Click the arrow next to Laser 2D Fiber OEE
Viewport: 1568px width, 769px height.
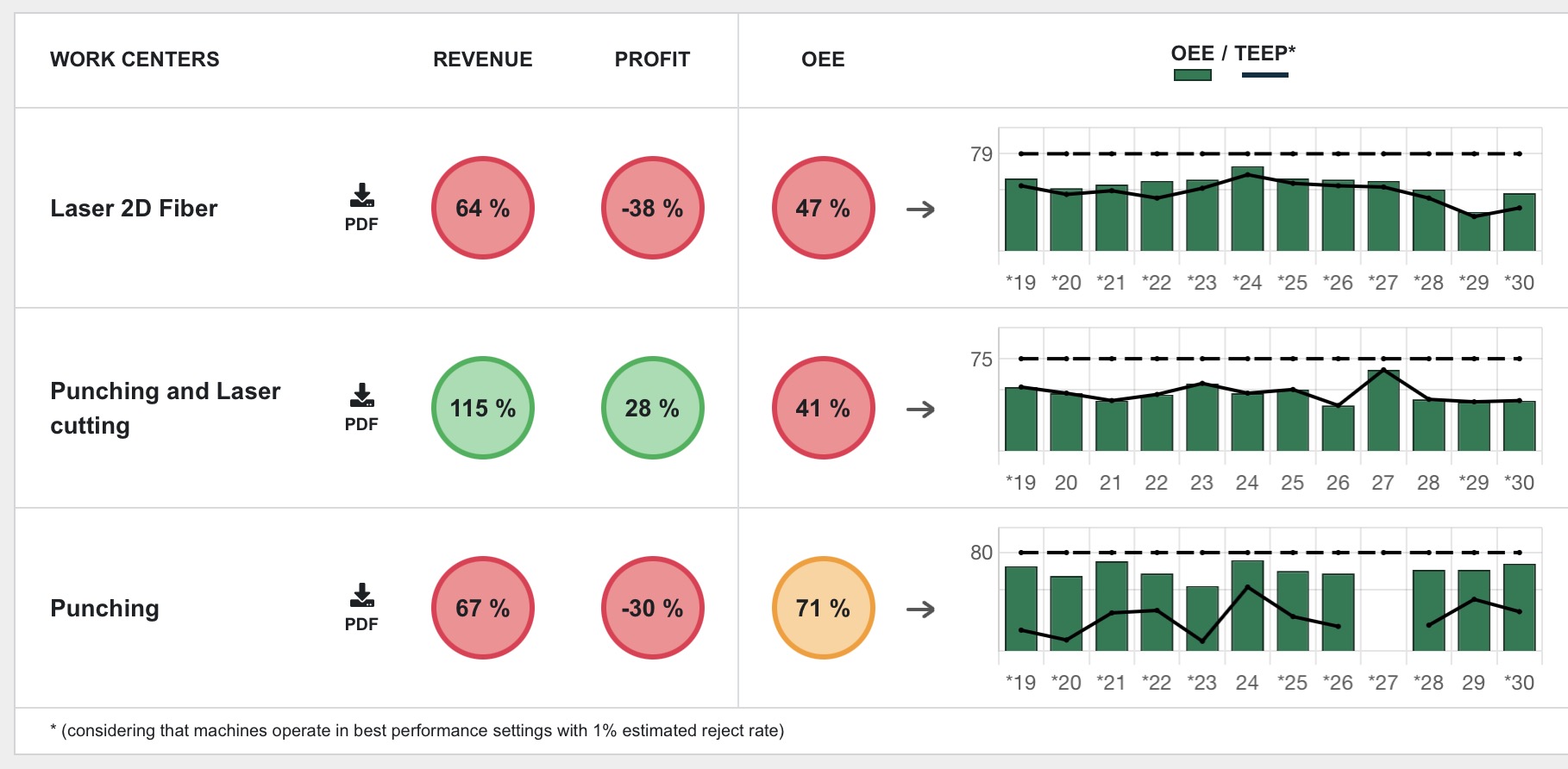[920, 209]
